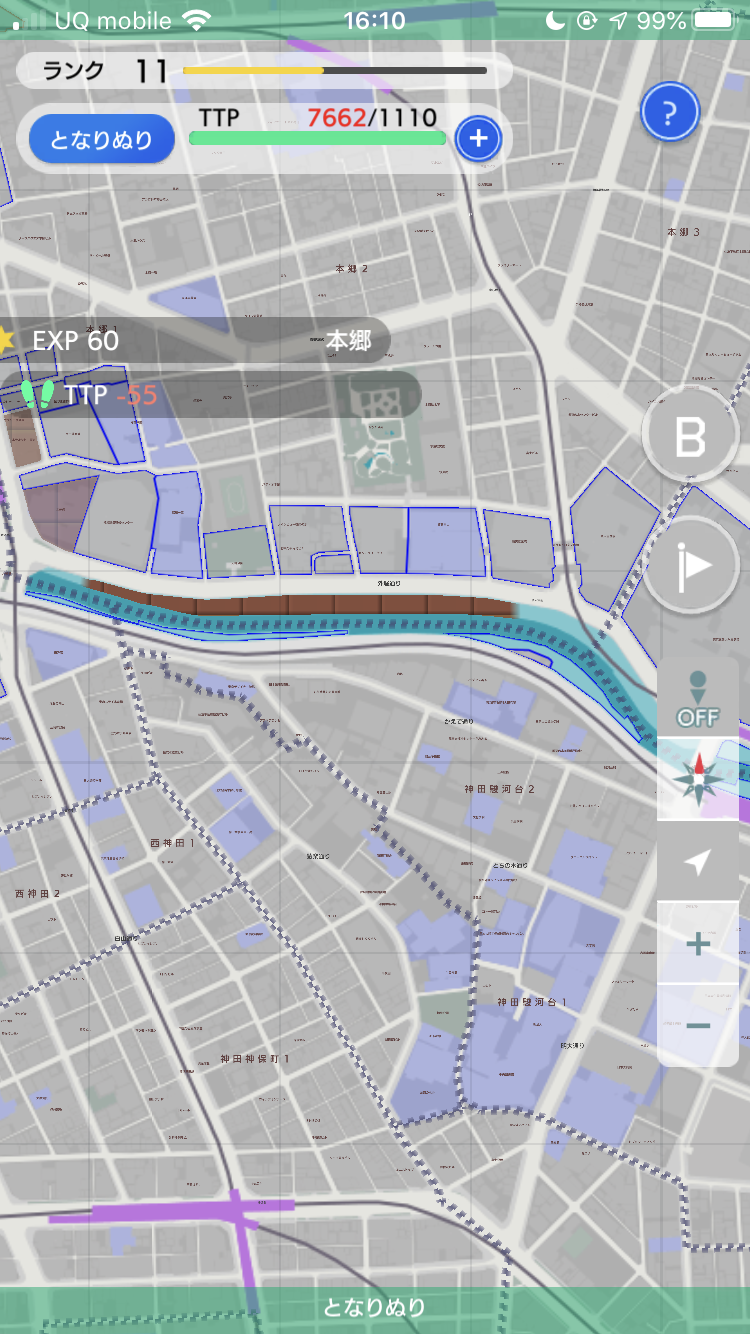
Task: Tap the purple highlighted road intersection
Action: [245, 1214]
